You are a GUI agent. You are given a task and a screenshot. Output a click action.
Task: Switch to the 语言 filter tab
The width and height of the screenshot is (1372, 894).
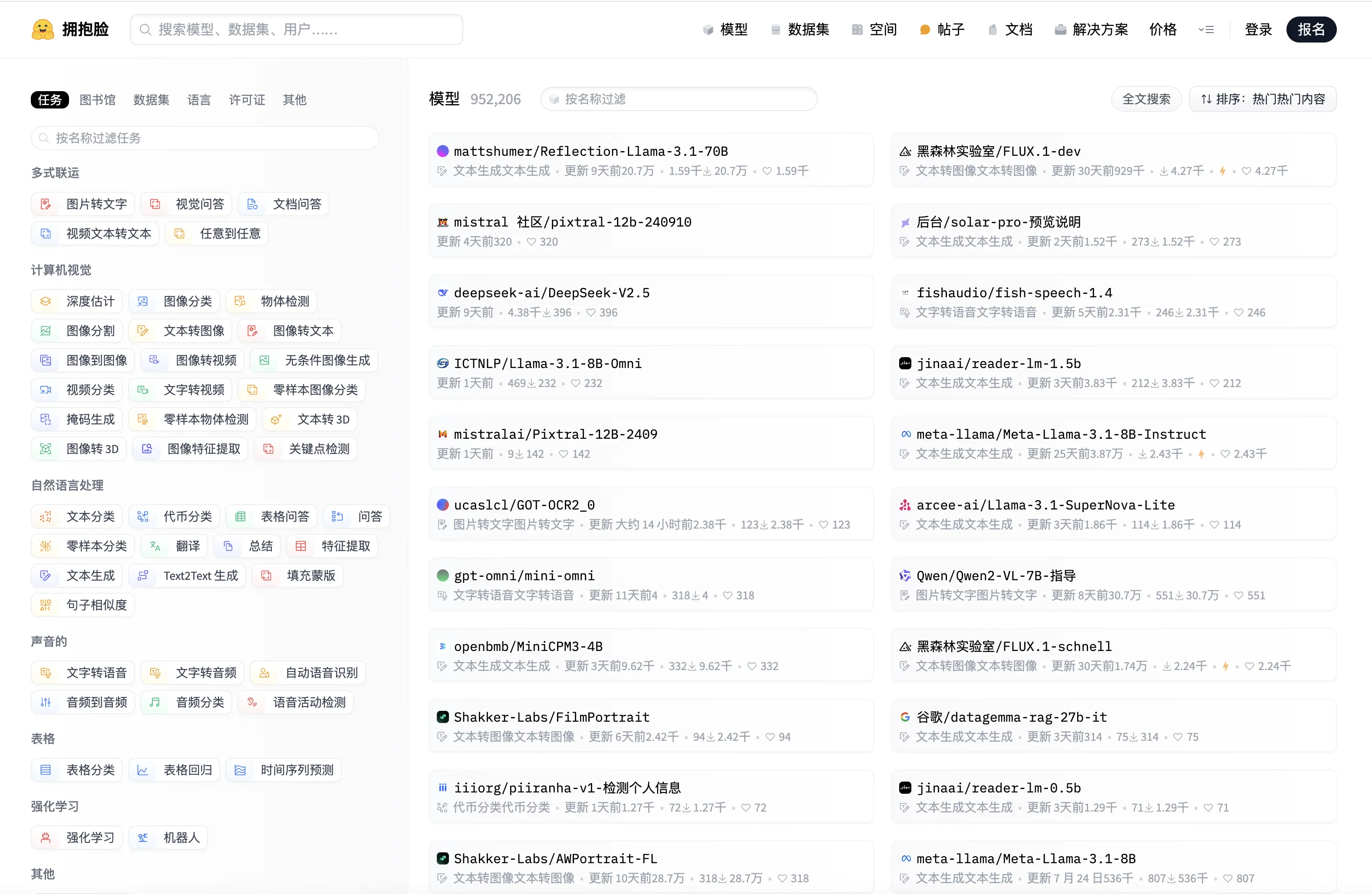click(x=199, y=100)
